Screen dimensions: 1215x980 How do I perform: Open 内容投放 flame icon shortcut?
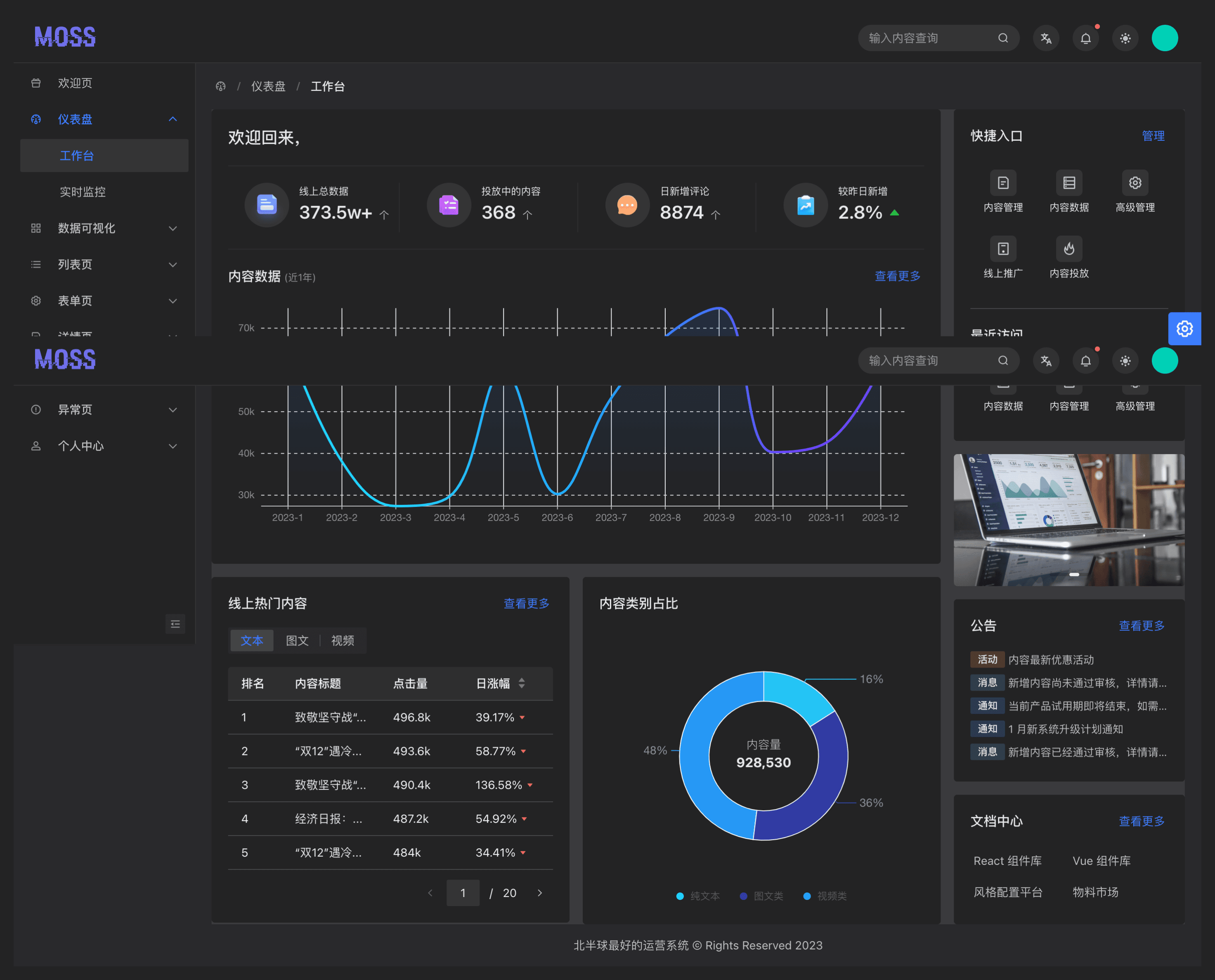[1069, 249]
